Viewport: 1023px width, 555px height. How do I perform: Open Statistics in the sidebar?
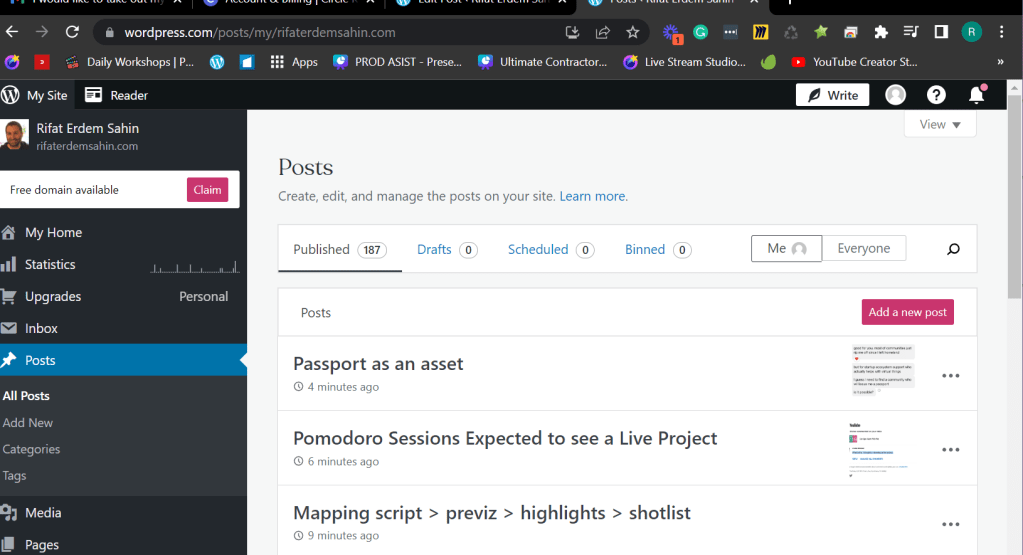[123, 264]
